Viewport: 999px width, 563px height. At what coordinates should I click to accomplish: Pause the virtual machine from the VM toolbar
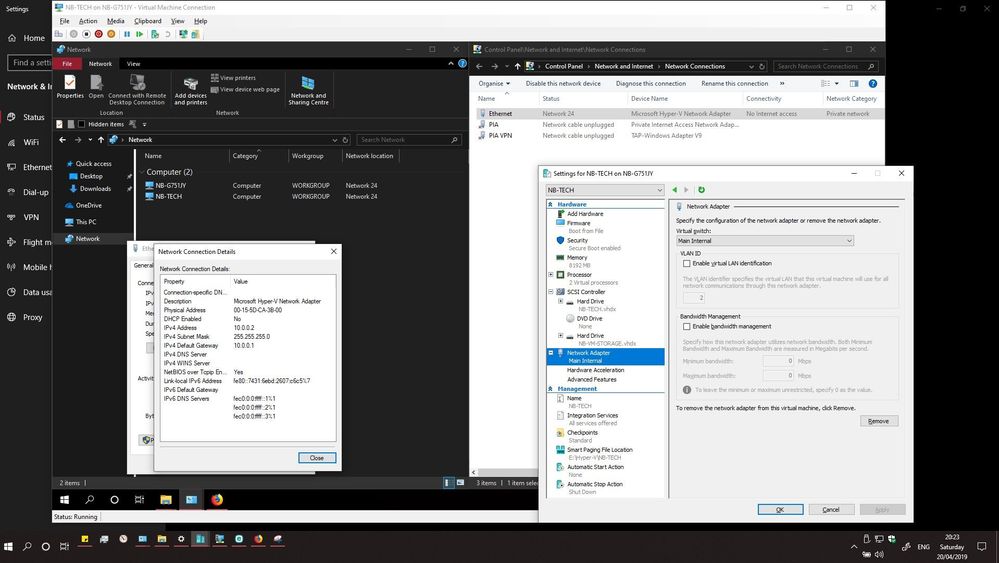tap(127, 34)
